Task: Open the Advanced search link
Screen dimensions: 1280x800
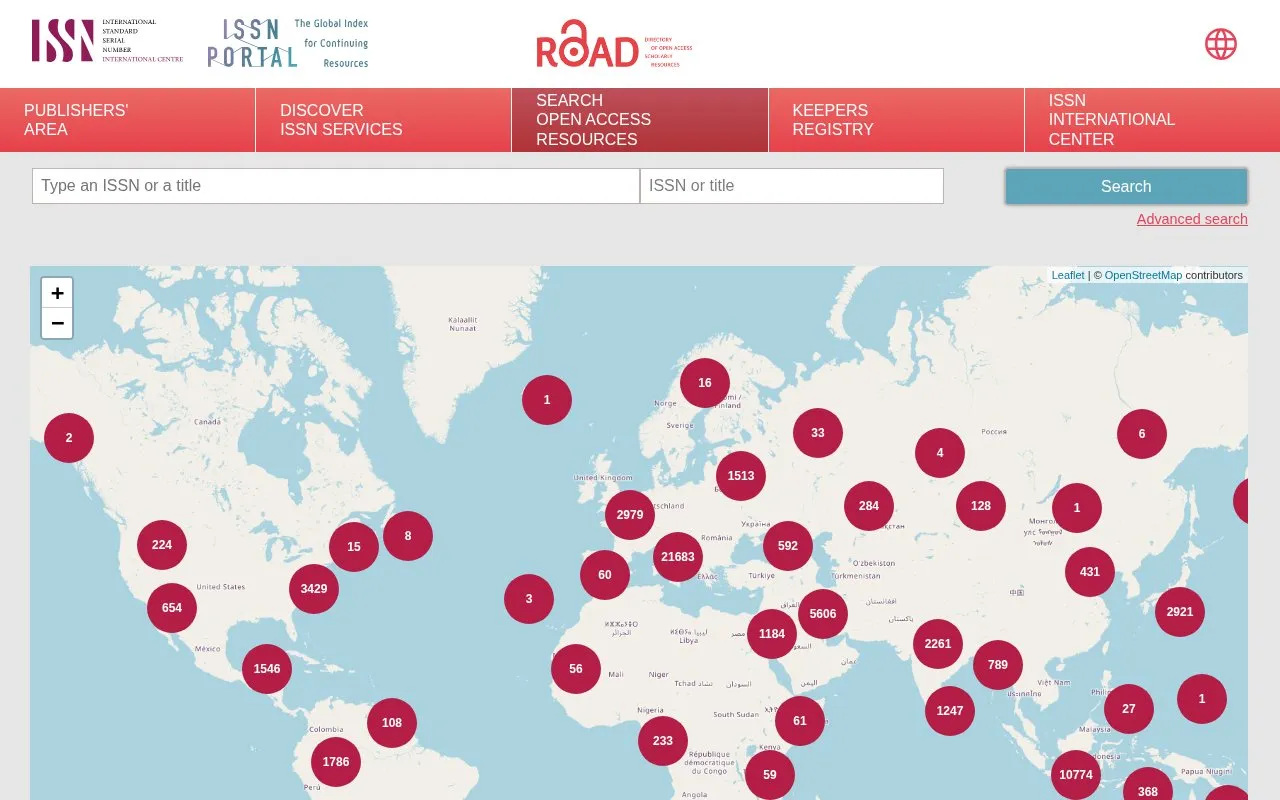Action: (1192, 219)
